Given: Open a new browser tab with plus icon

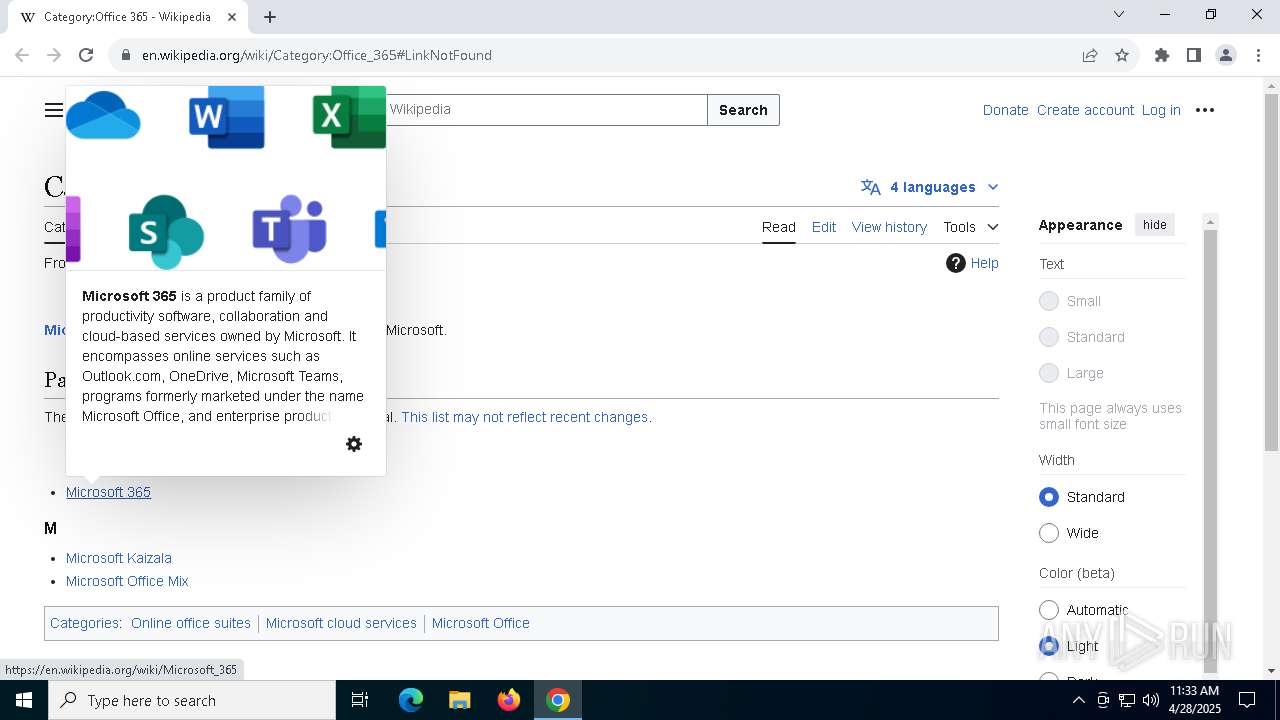Looking at the screenshot, I should point(270,16).
